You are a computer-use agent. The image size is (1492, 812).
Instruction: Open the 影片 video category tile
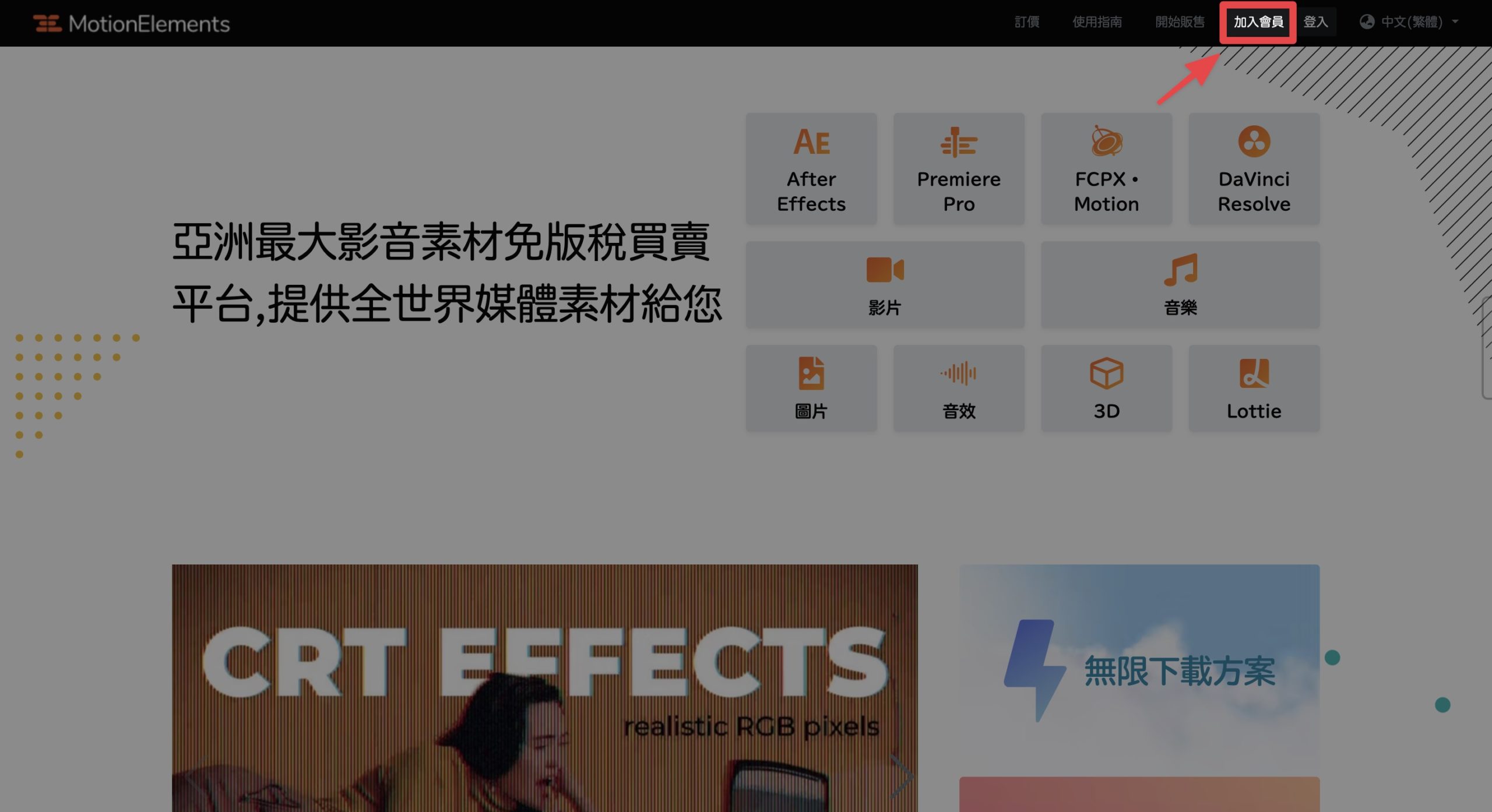coord(885,285)
